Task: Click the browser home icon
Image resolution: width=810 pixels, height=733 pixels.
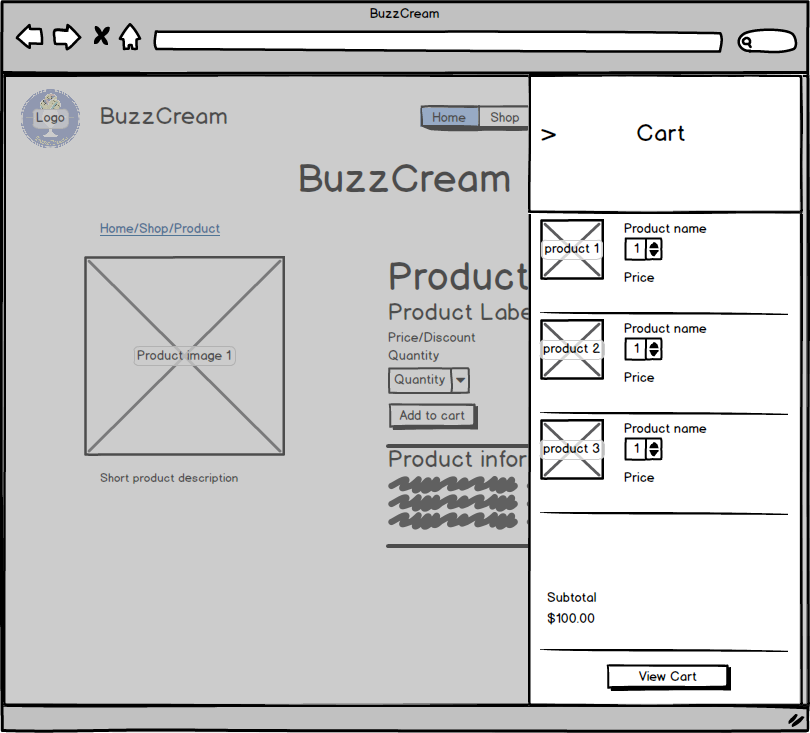Action: pos(131,36)
